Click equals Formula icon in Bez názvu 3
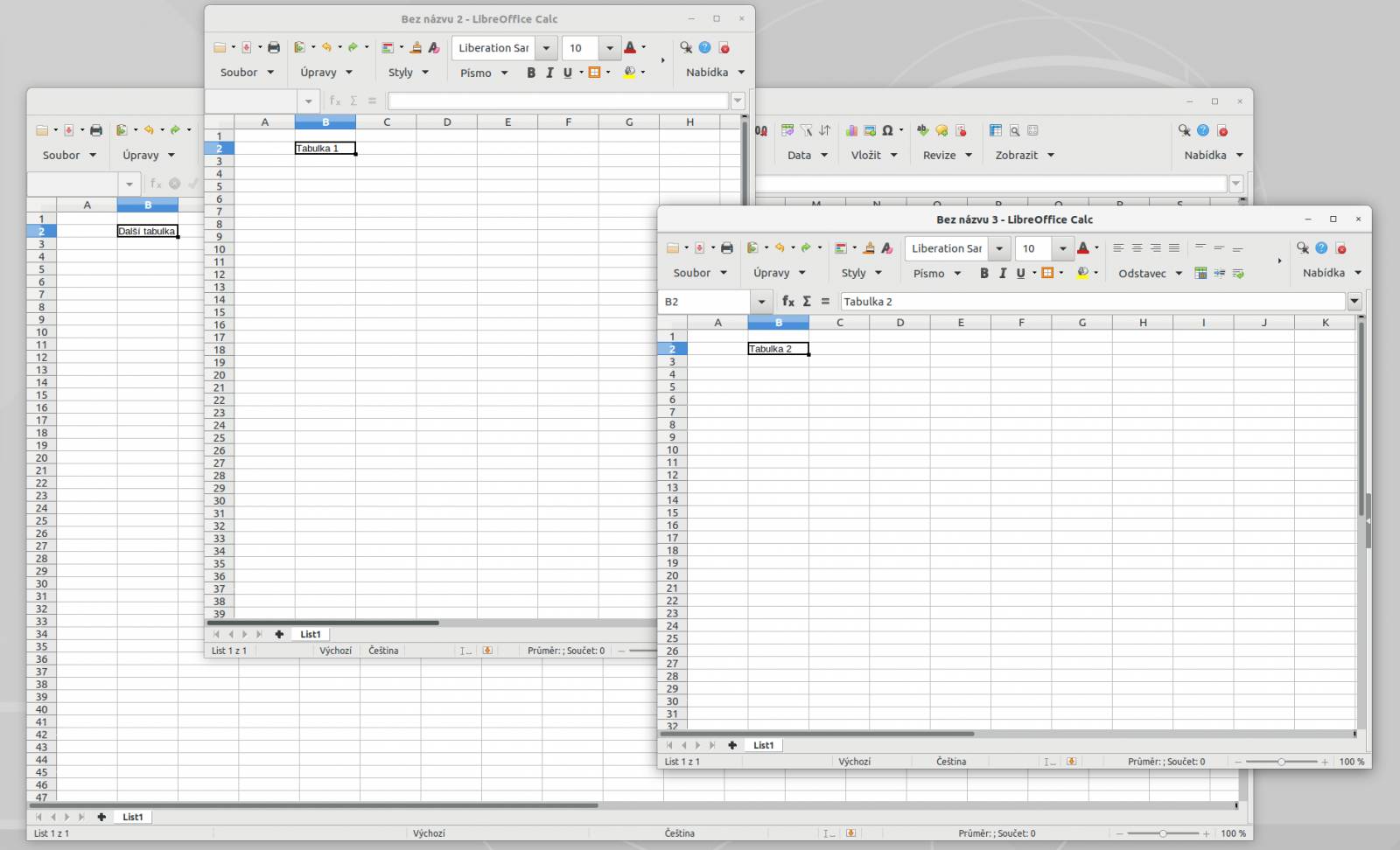 pos(825,301)
